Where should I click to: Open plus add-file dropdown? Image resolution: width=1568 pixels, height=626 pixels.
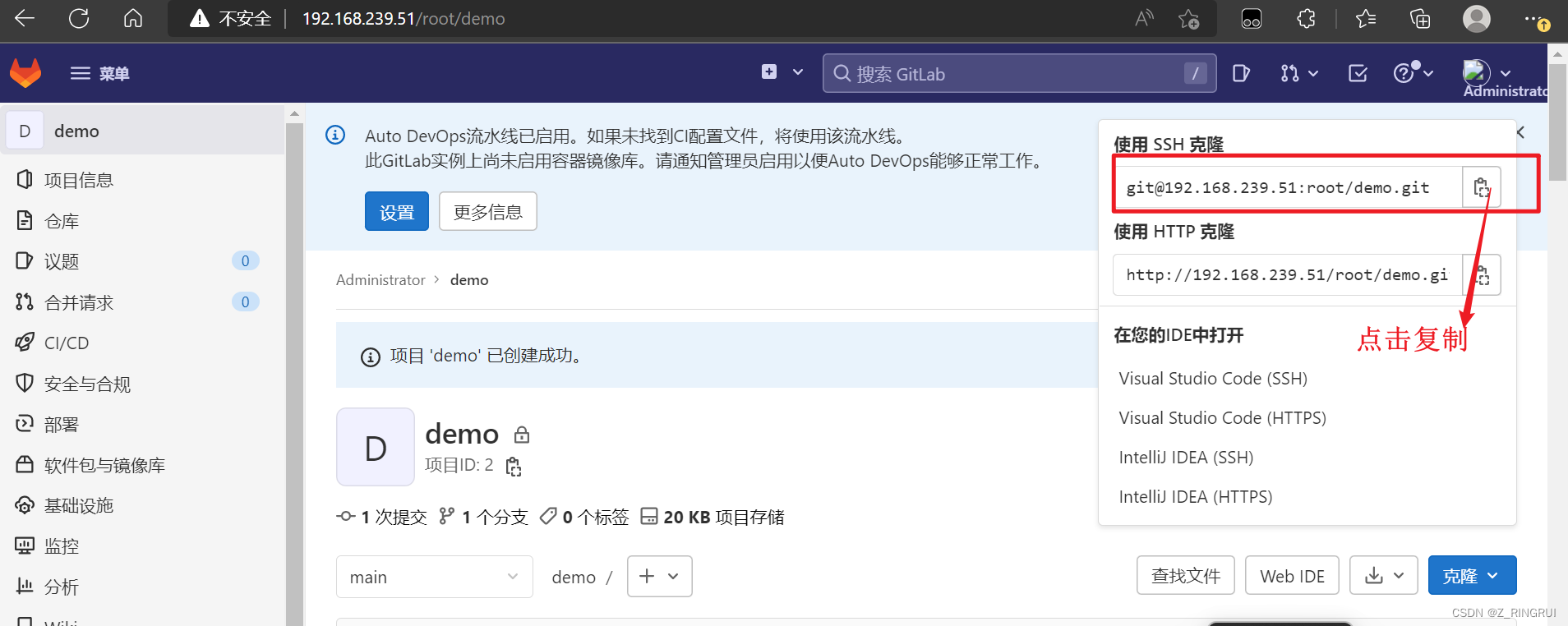click(x=660, y=577)
